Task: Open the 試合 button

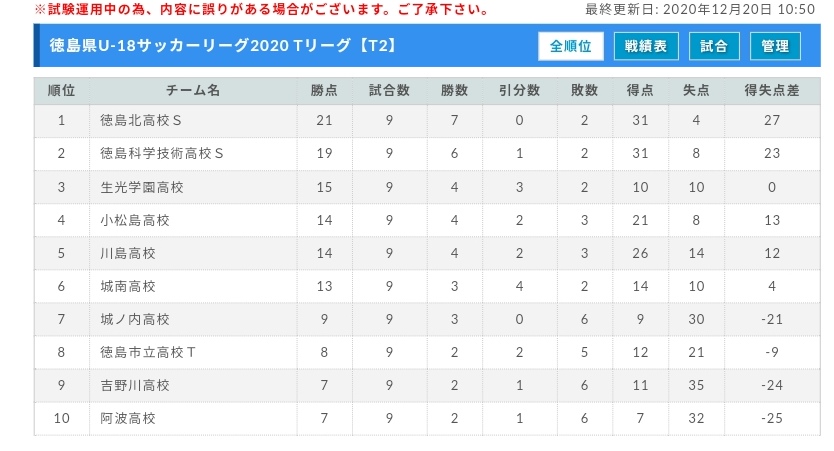Action: pos(714,46)
